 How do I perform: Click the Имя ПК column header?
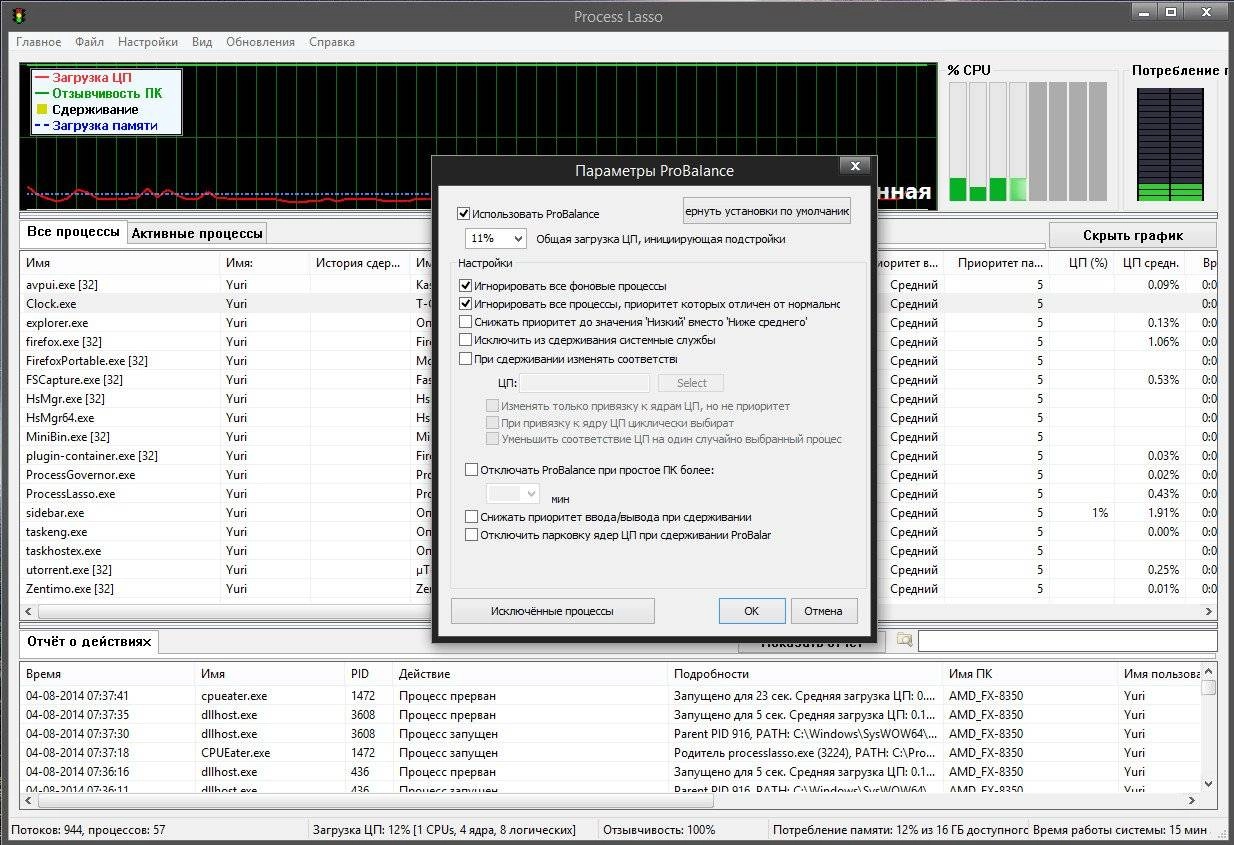pos(1030,674)
